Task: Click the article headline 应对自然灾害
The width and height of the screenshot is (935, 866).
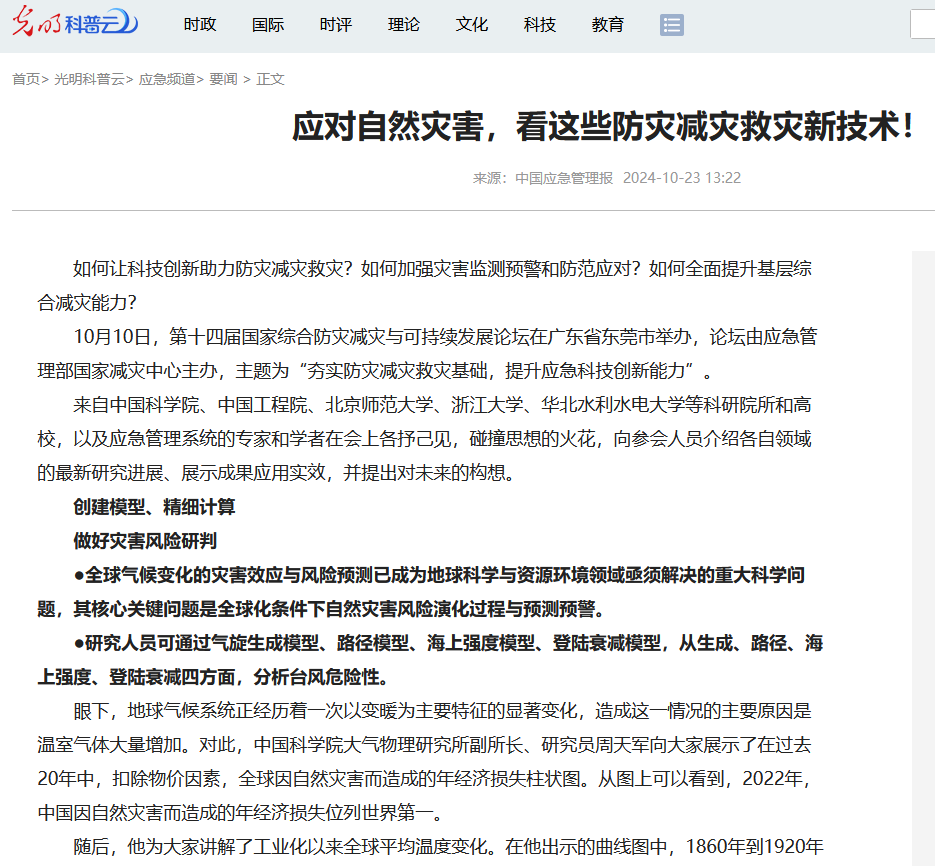Action: [x=603, y=128]
